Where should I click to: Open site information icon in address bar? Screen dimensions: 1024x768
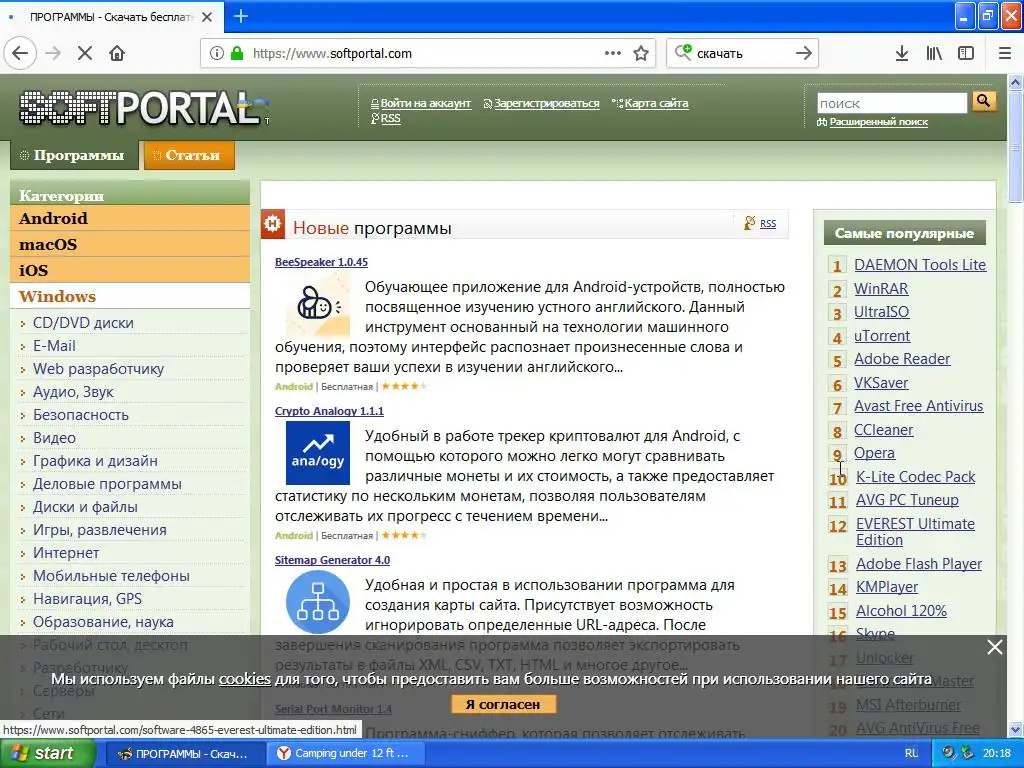pos(216,53)
